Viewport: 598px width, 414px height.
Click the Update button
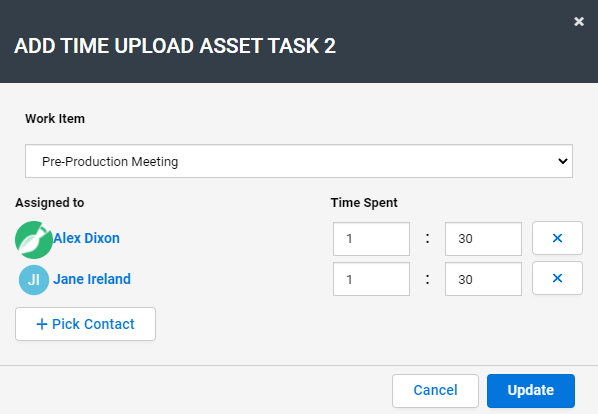click(x=530, y=391)
